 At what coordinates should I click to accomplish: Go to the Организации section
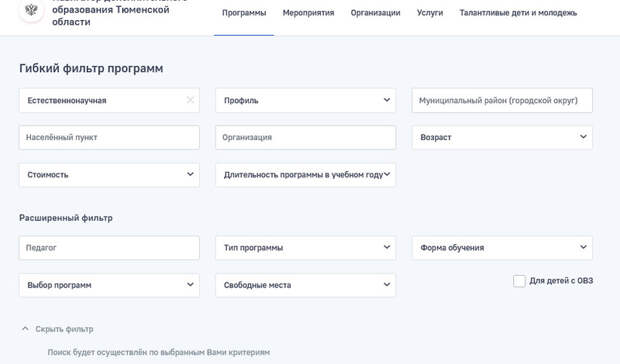(375, 13)
